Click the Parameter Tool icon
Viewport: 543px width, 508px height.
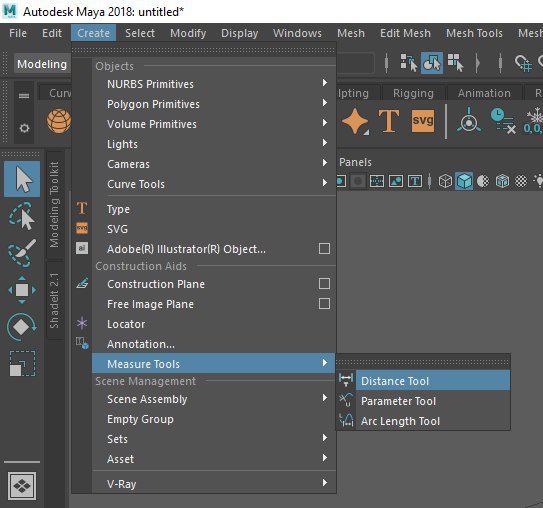(x=346, y=400)
